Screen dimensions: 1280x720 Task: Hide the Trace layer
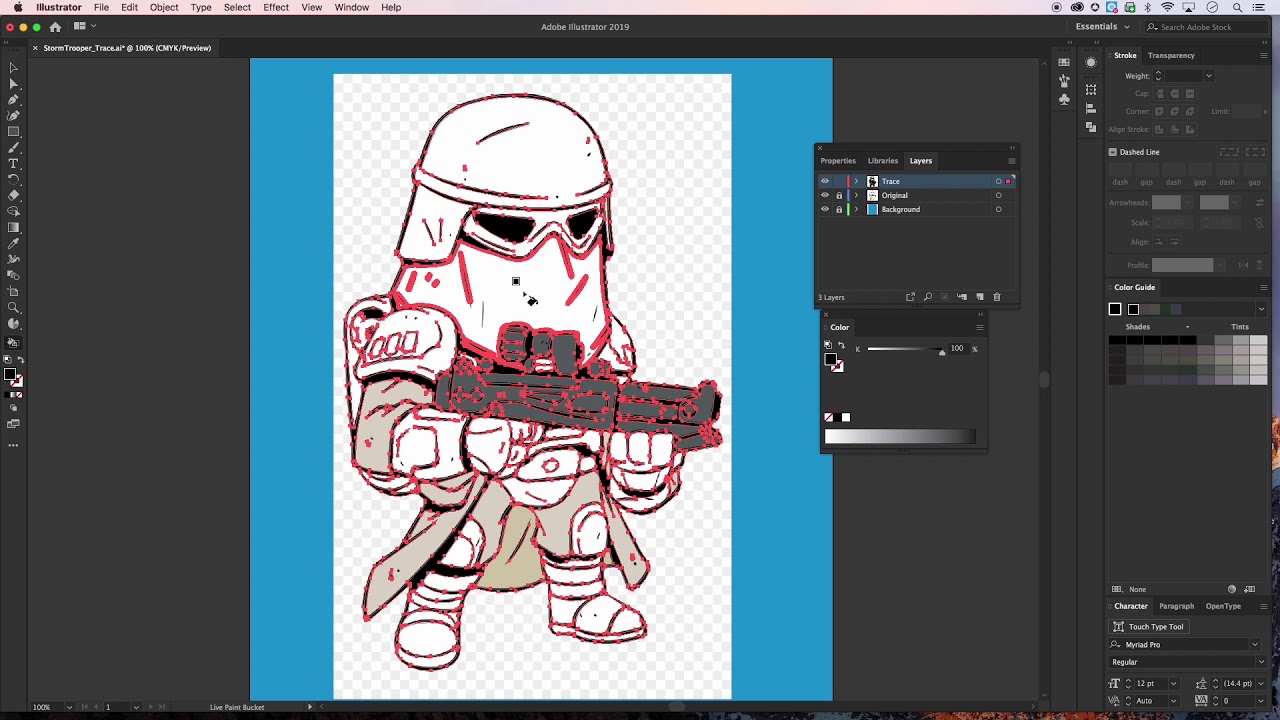point(825,181)
